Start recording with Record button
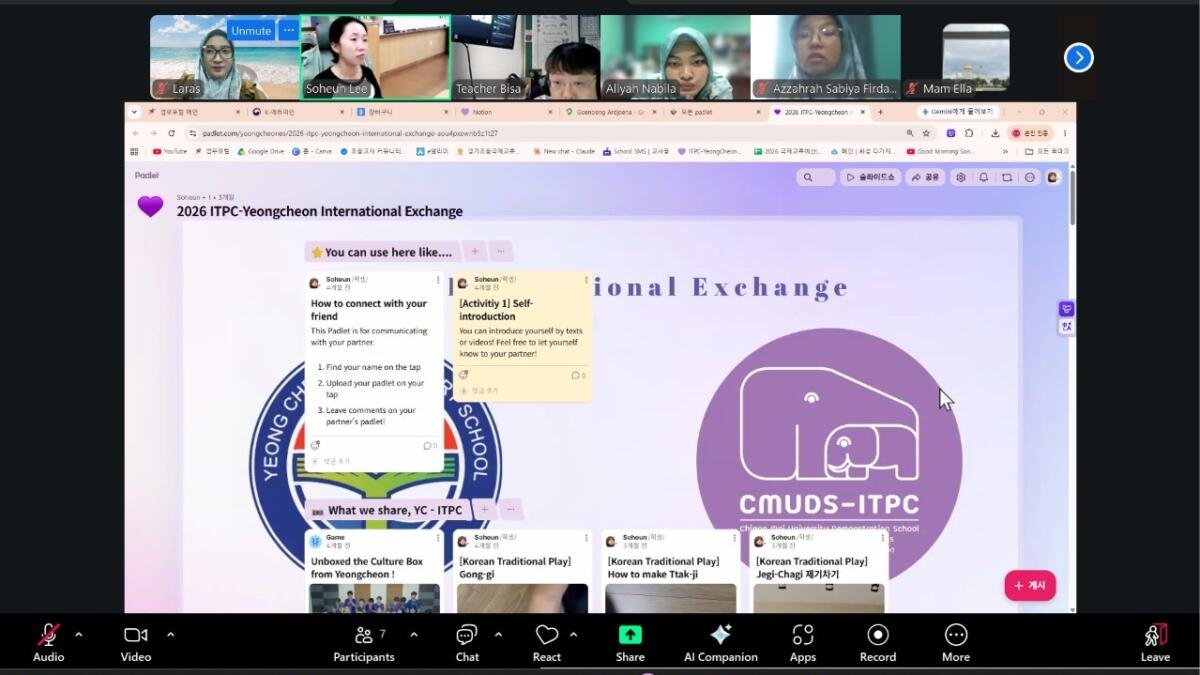 [878, 643]
